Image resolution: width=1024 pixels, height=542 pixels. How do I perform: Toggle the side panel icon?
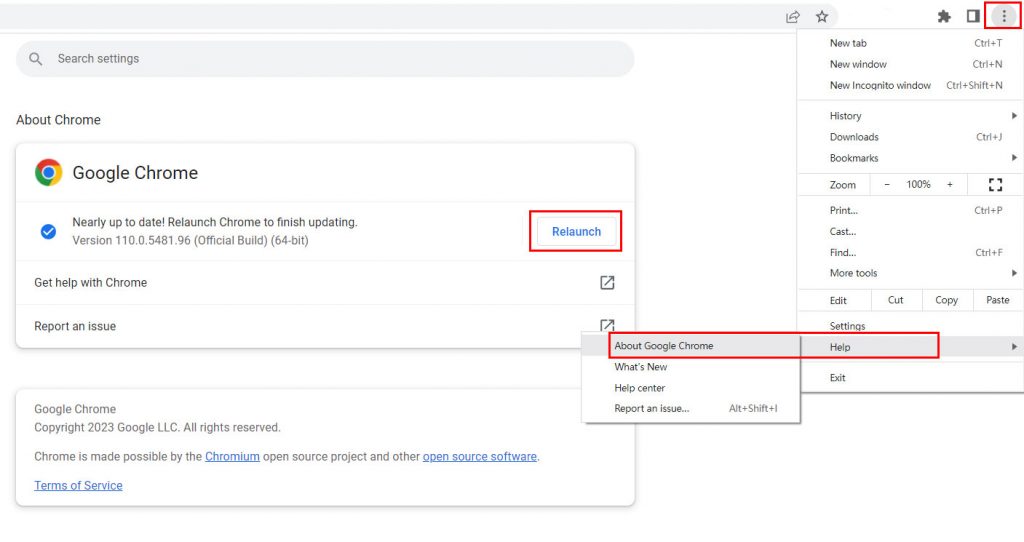973,16
